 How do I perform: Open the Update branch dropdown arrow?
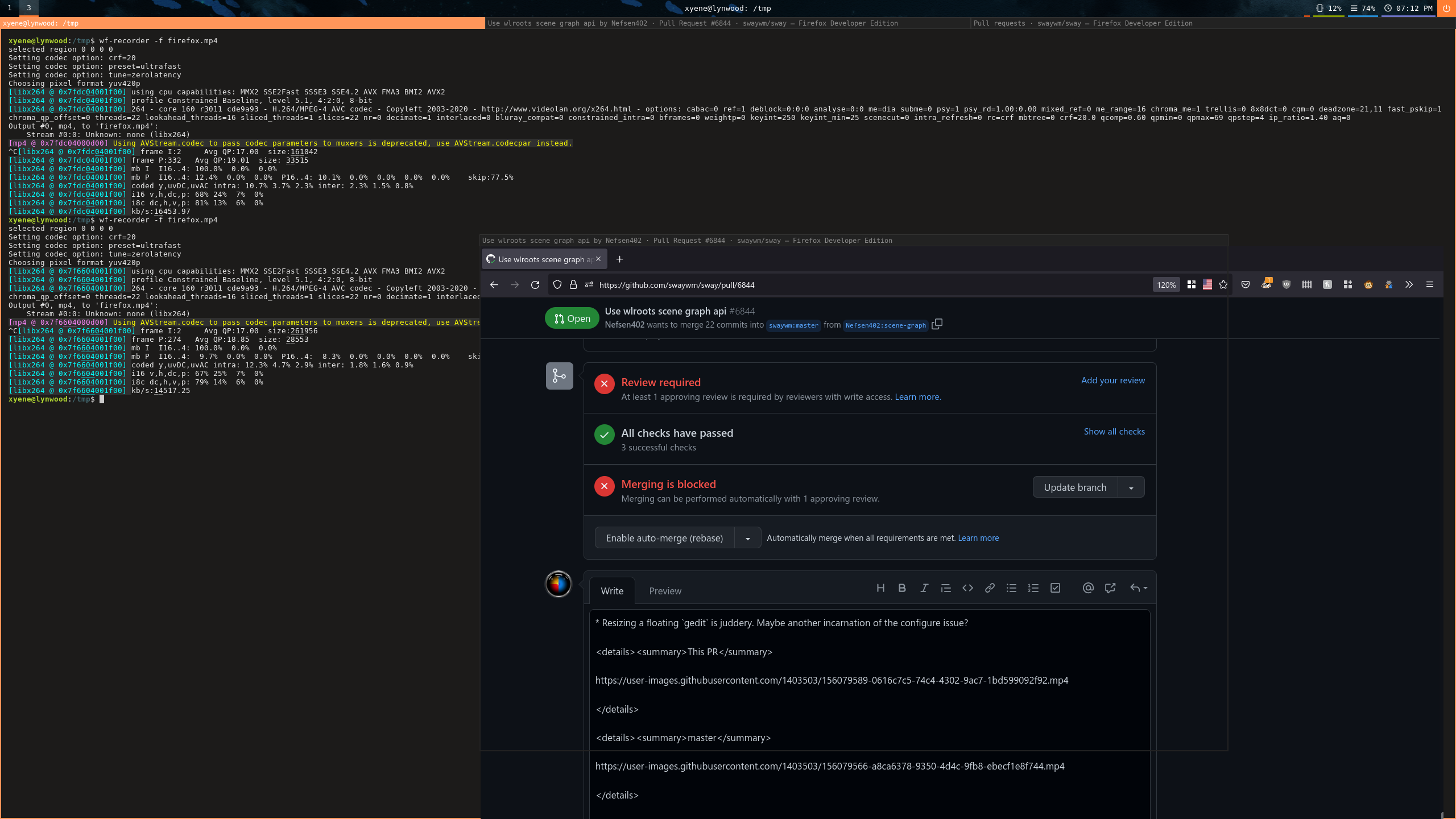click(x=1131, y=488)
